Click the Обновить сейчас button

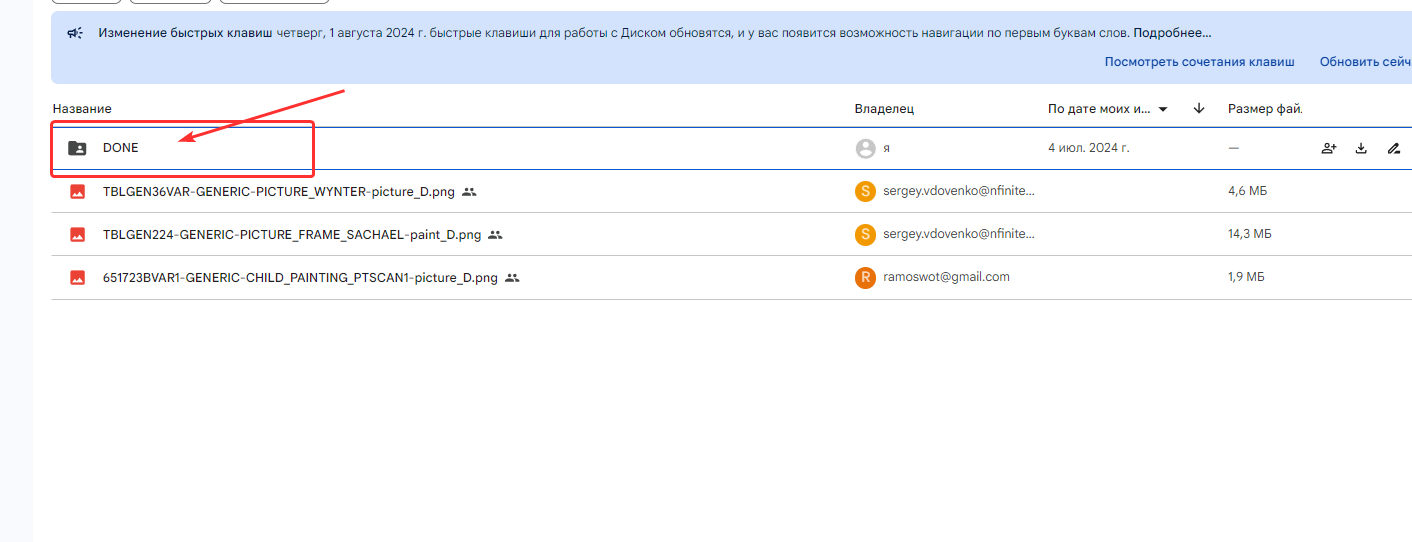tap(1366, 62)
